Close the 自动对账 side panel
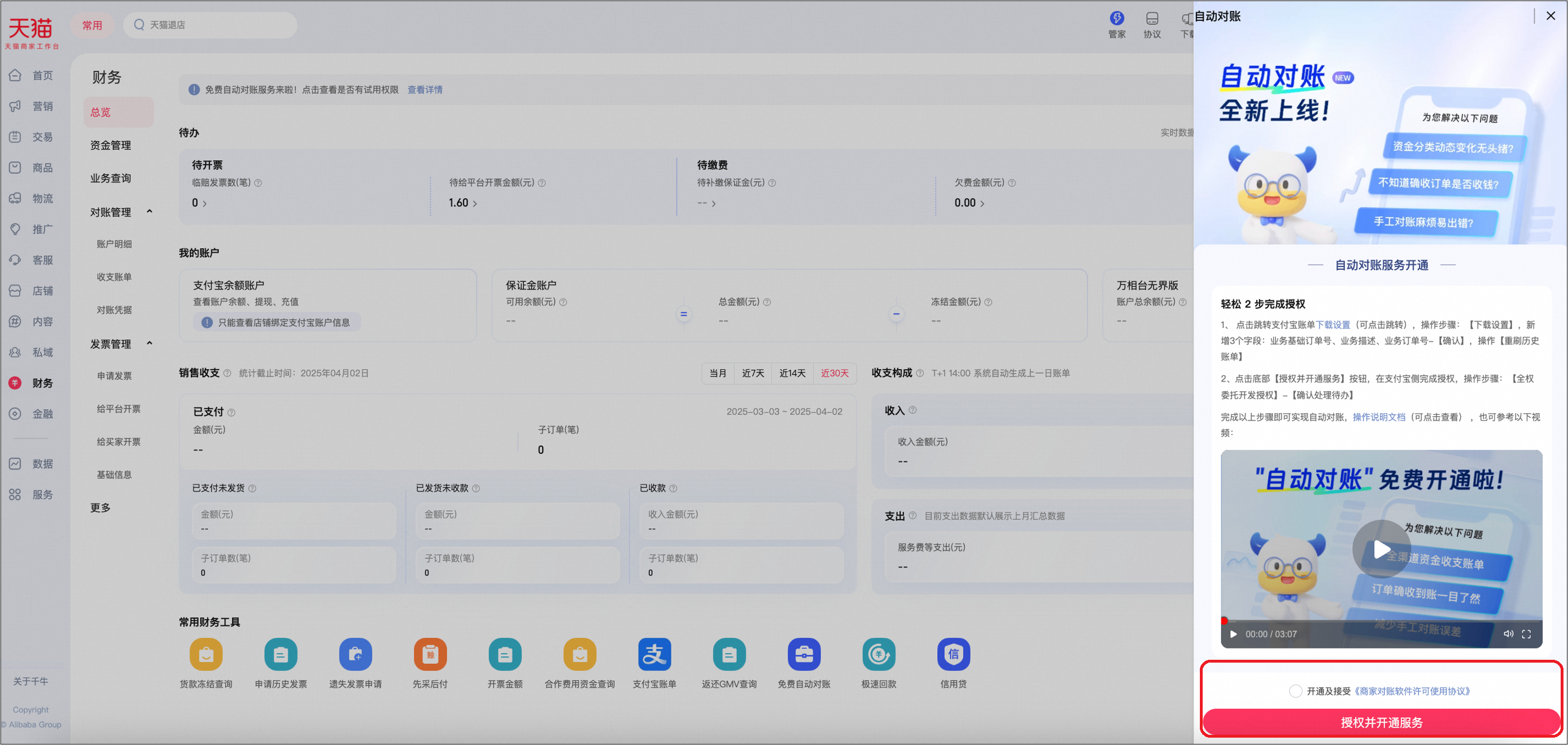Screen dimensions: 1568x745 (1551, 16)
